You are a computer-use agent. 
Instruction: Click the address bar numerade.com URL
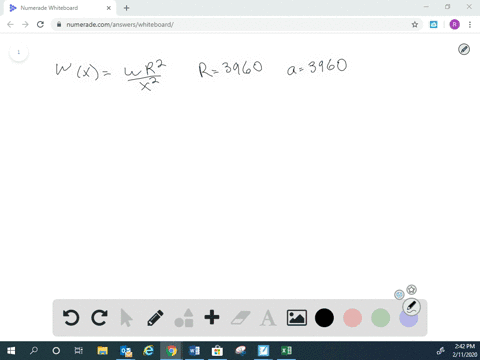120,25
